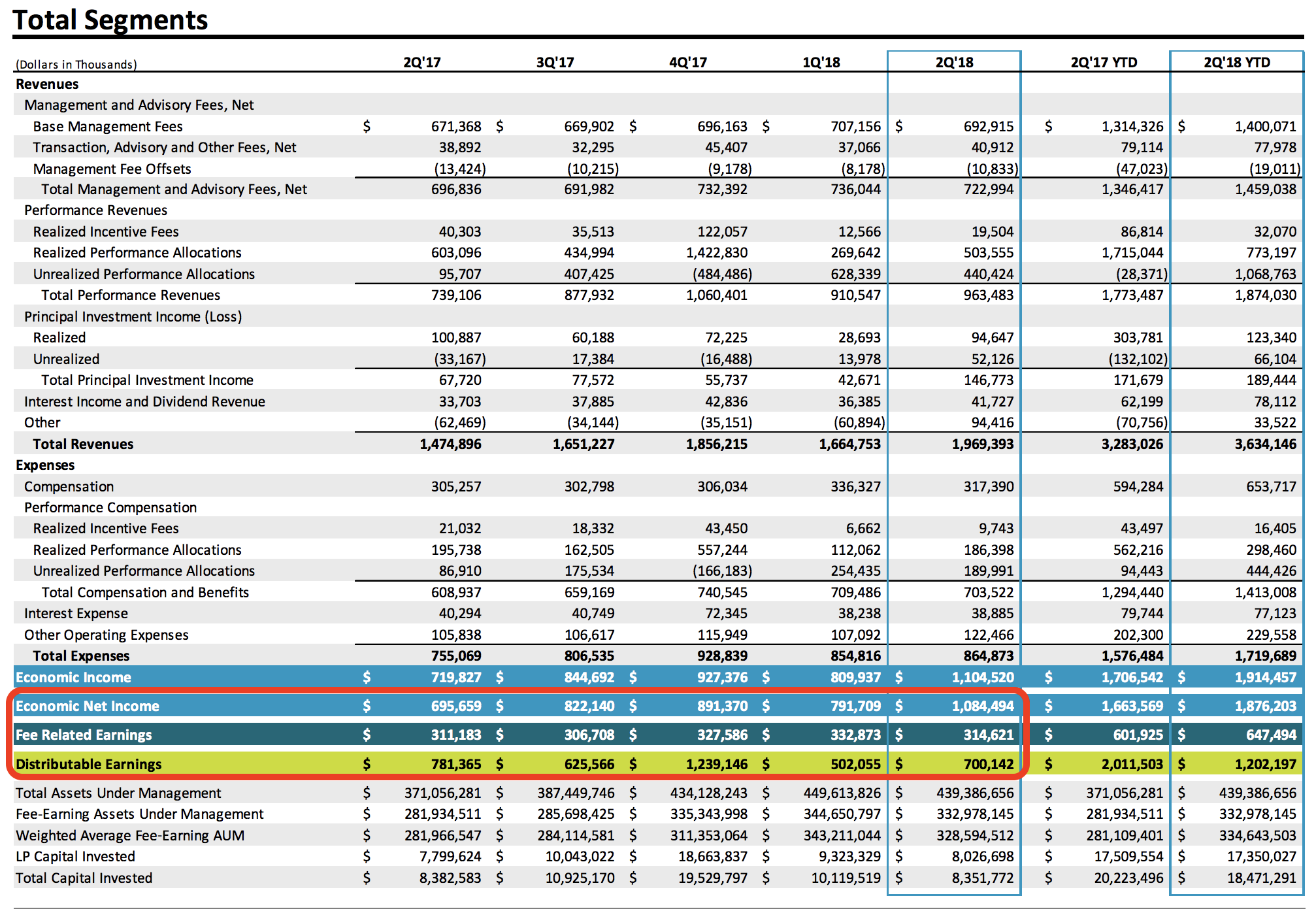The image size is (1316, 911).
Task: Select 2Q'18 total management fees 722,994
Action: tap(989, 190)
